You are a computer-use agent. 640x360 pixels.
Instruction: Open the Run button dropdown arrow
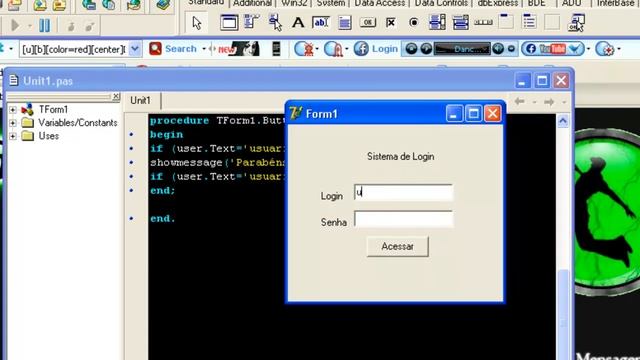30,26
